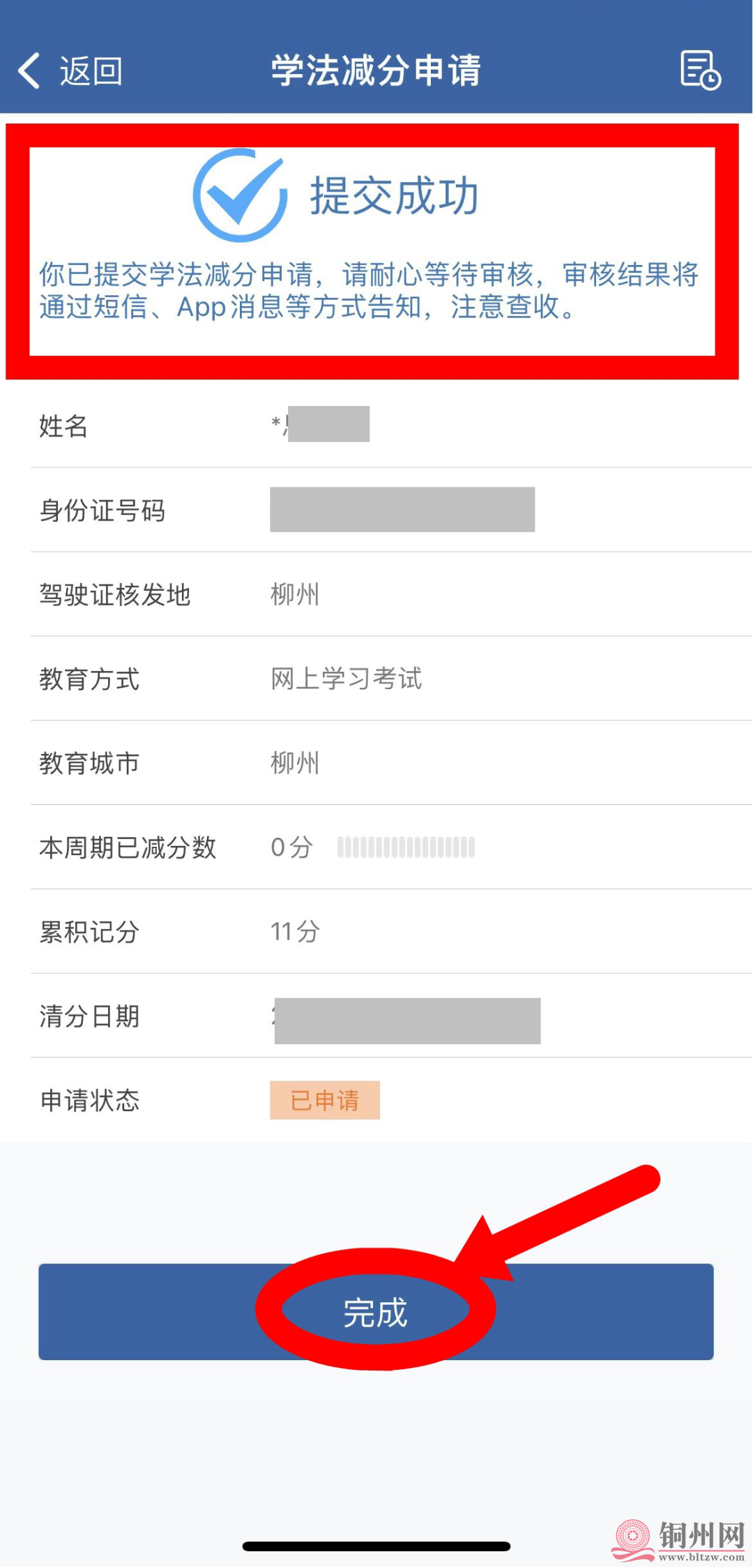Tap the home indicator bar
The width and height of the screenshot is (753, 1568).
click(376, 1546)
